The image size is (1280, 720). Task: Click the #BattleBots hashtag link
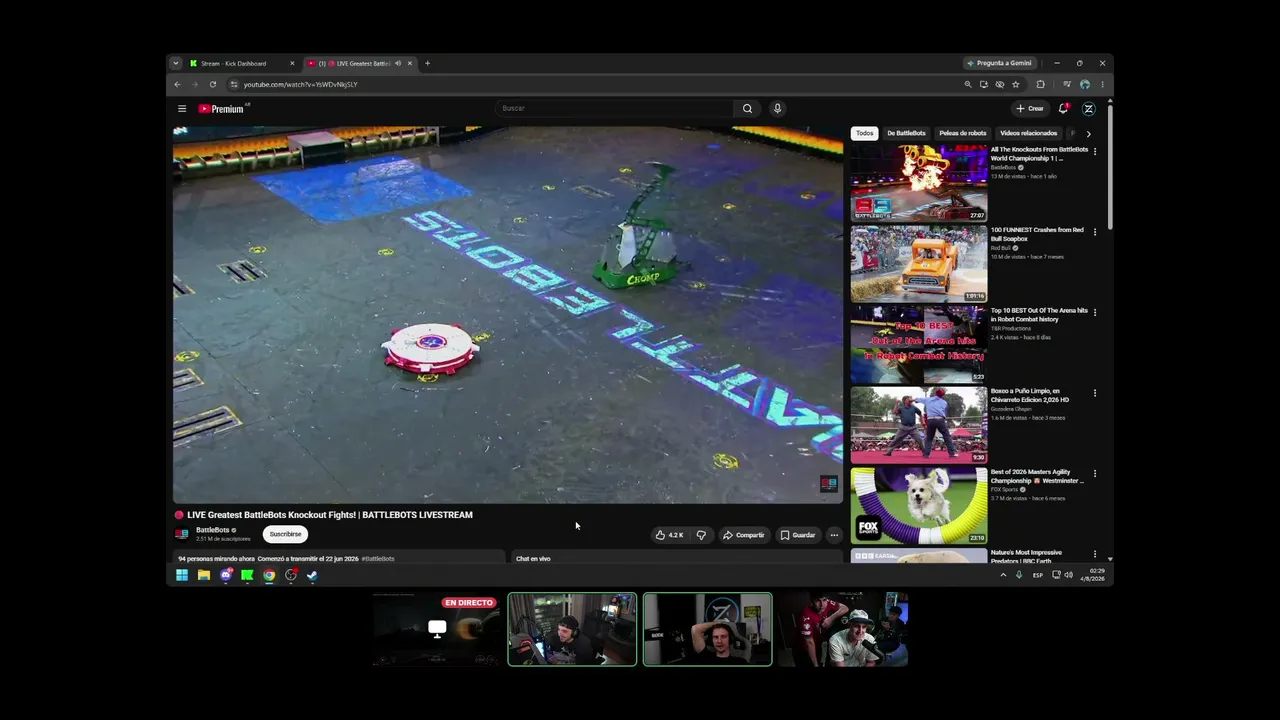(x=378, y=559)
